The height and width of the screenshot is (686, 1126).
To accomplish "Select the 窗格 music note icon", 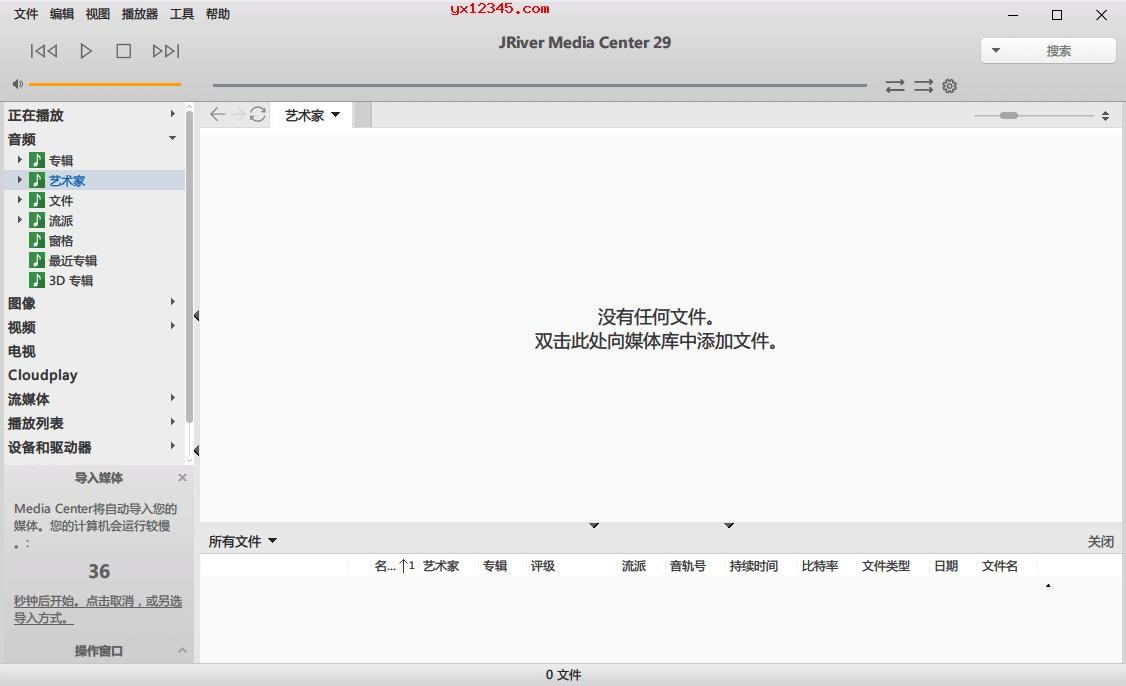I will click(x=37, y=240).
